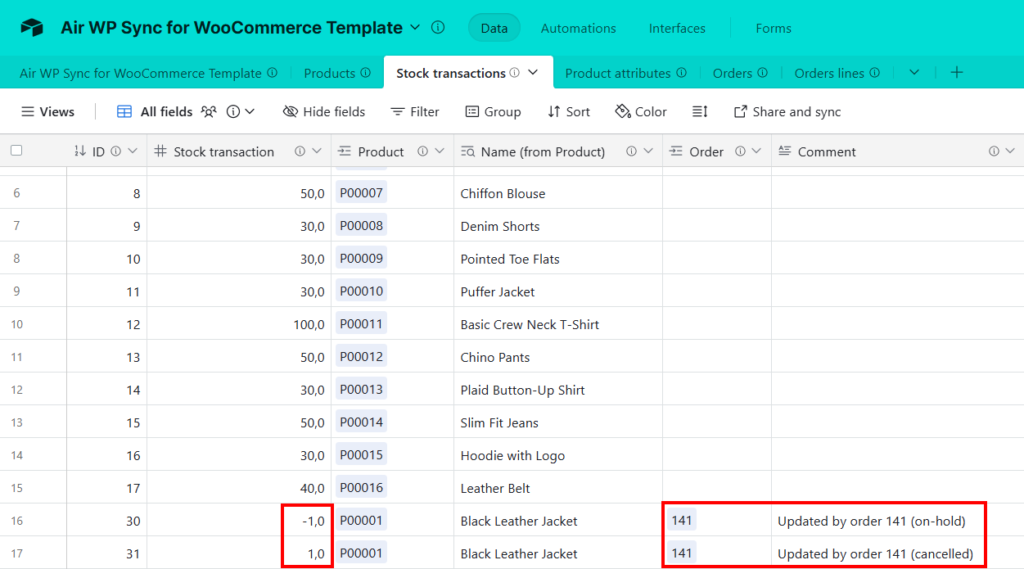The height and width of the screenshot is (569, 1024).
Task: Show Comment field info icon
Action: coord(993,151)
